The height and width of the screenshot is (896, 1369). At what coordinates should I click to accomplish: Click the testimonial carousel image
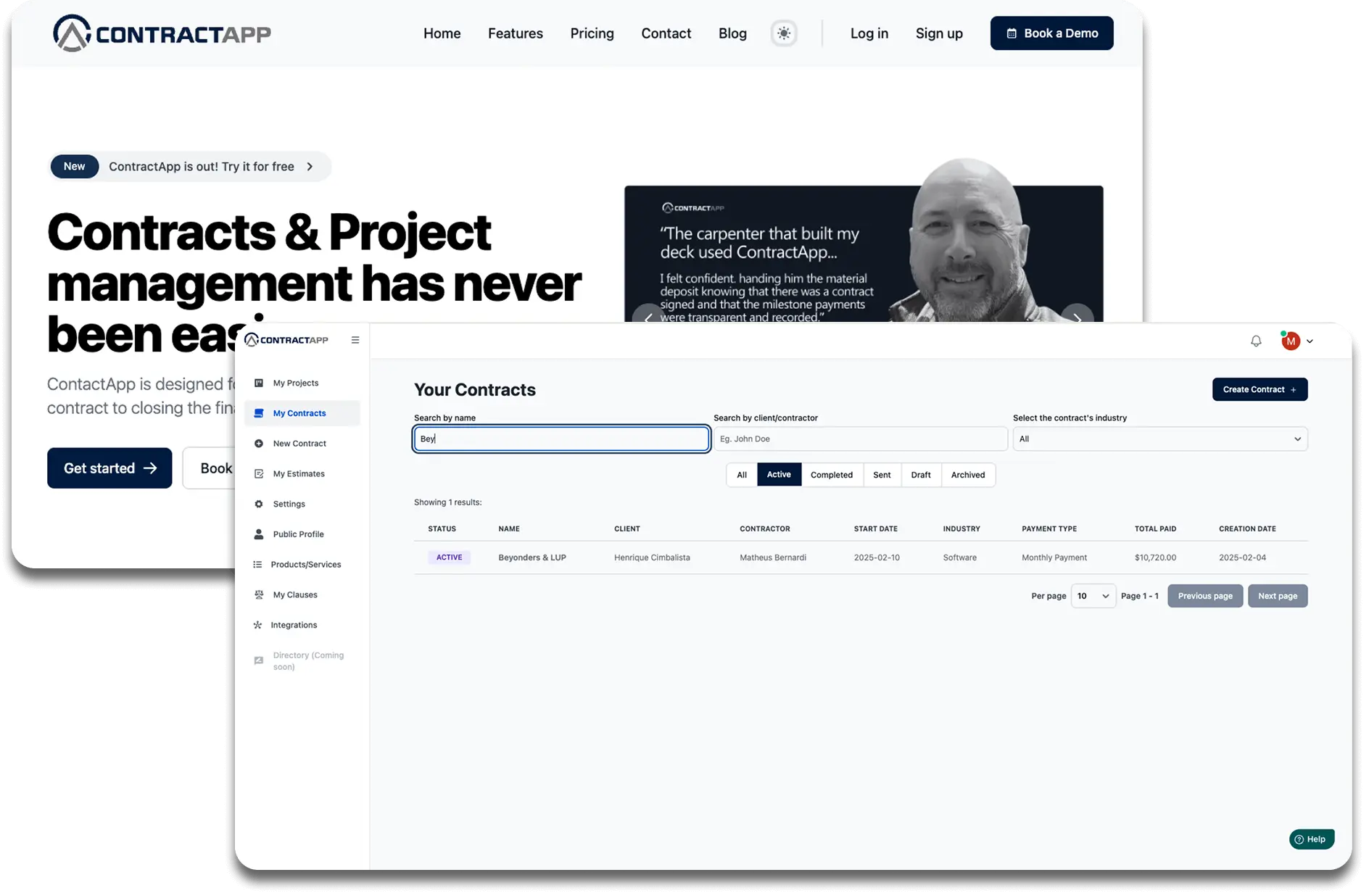[864, 254]
